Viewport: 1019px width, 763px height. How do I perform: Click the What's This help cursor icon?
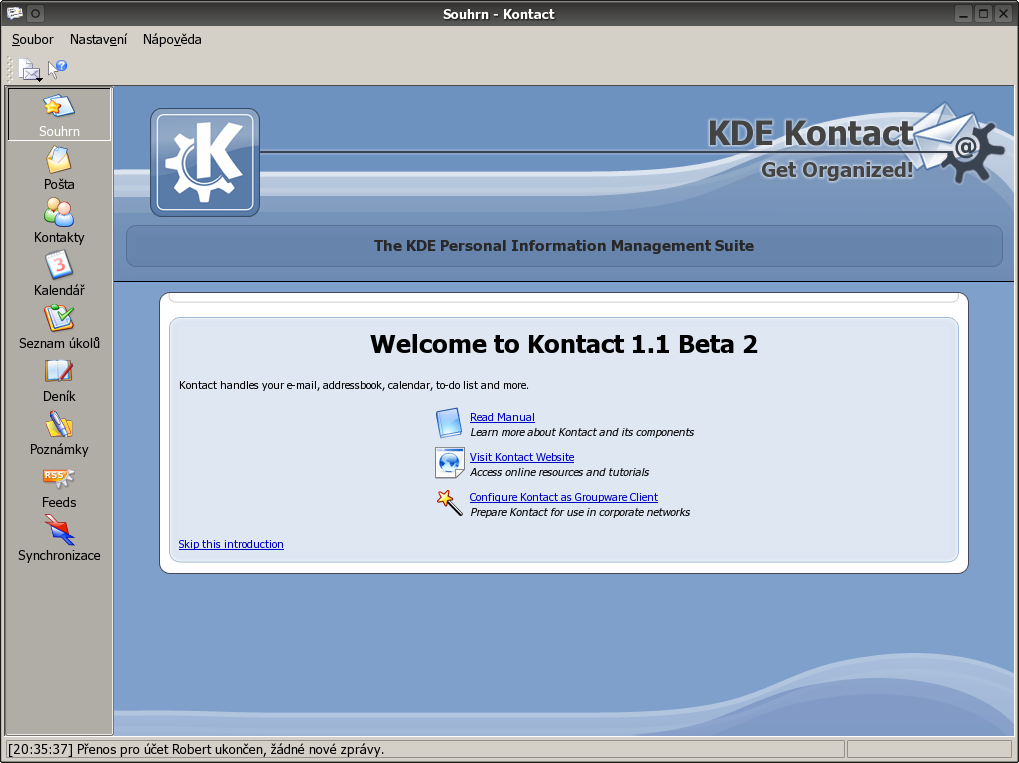coord(57,68)
